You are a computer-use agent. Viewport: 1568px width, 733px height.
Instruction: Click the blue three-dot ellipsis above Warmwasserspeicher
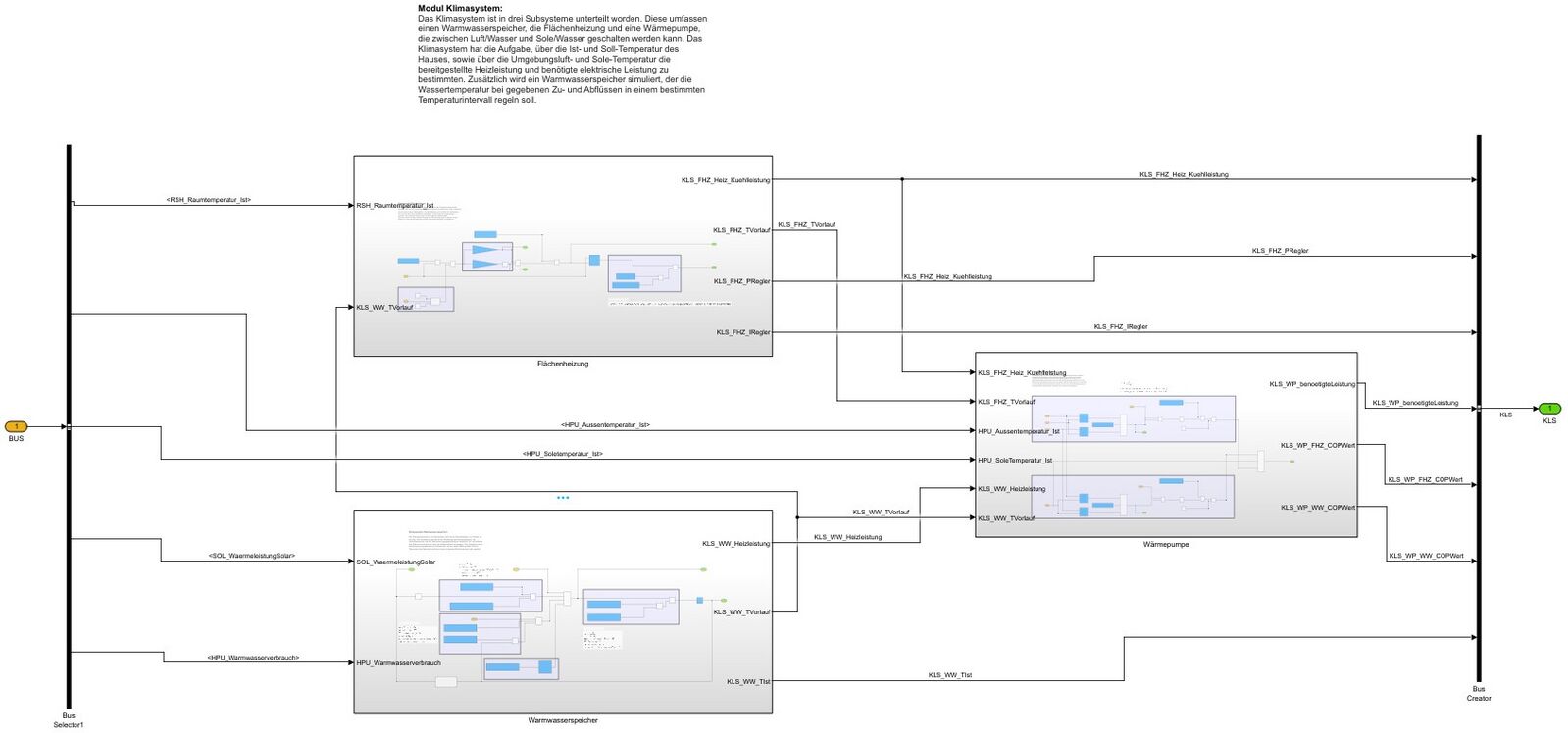coord(562,498)
